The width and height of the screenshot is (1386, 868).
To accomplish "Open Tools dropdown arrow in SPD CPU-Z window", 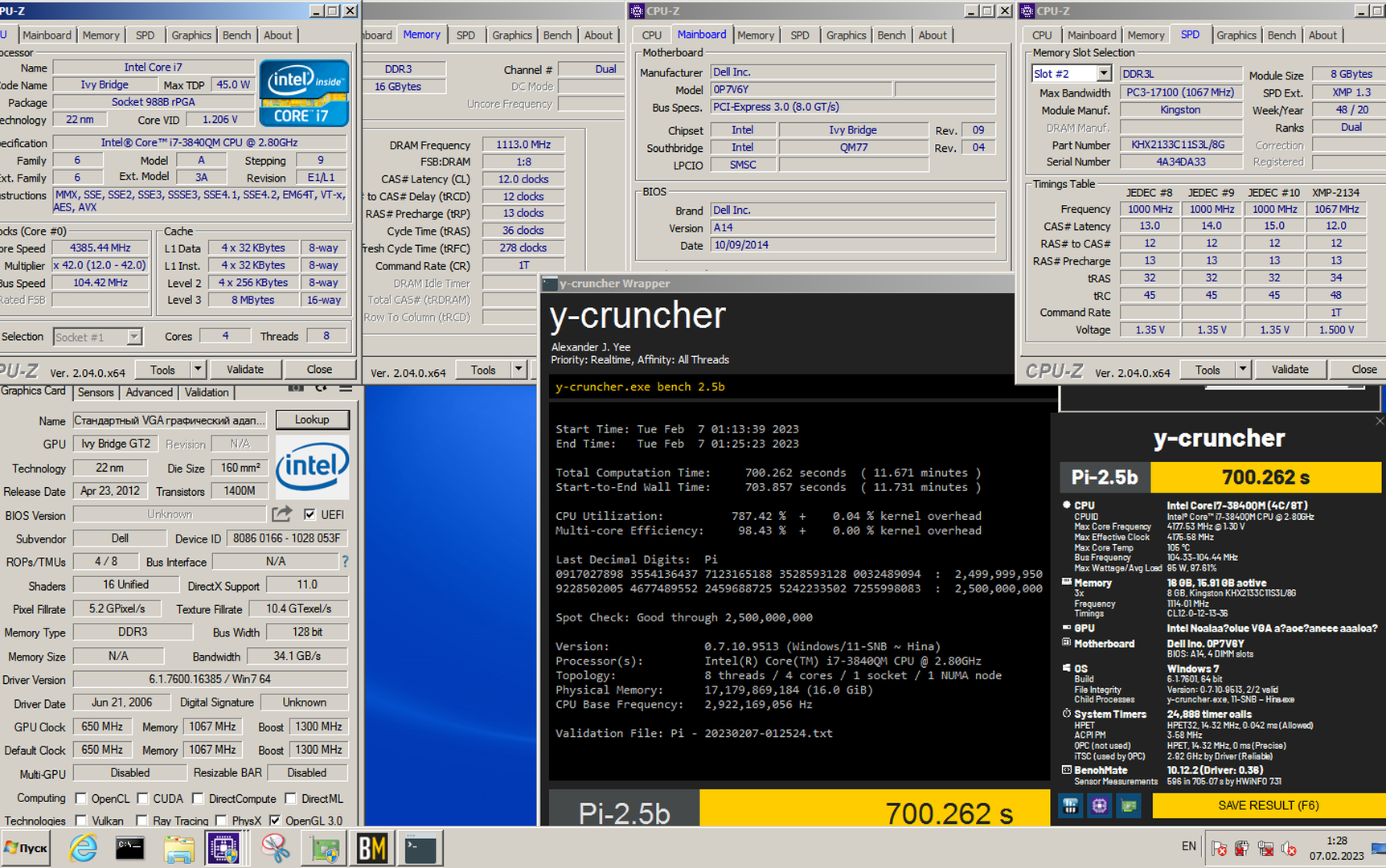I will click(1243, 370).
